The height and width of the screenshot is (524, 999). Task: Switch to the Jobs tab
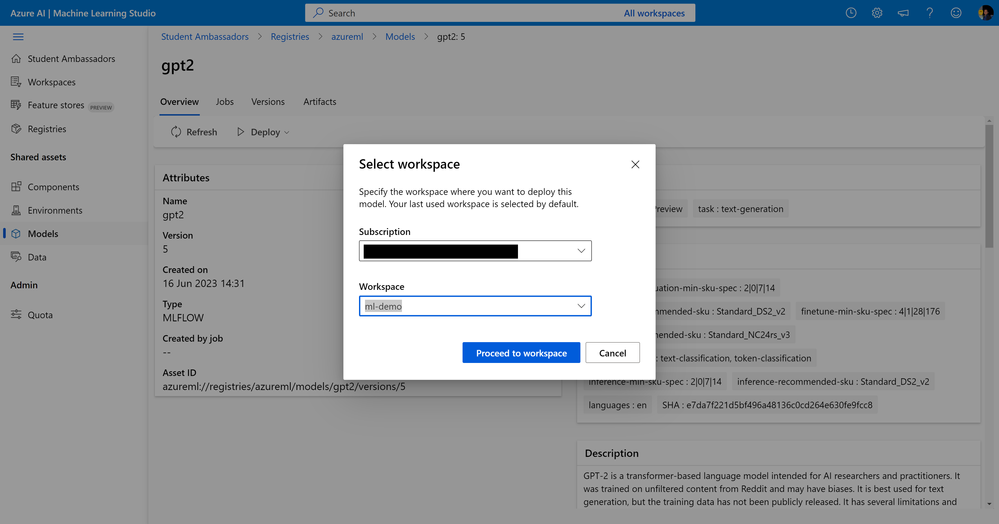224,102
